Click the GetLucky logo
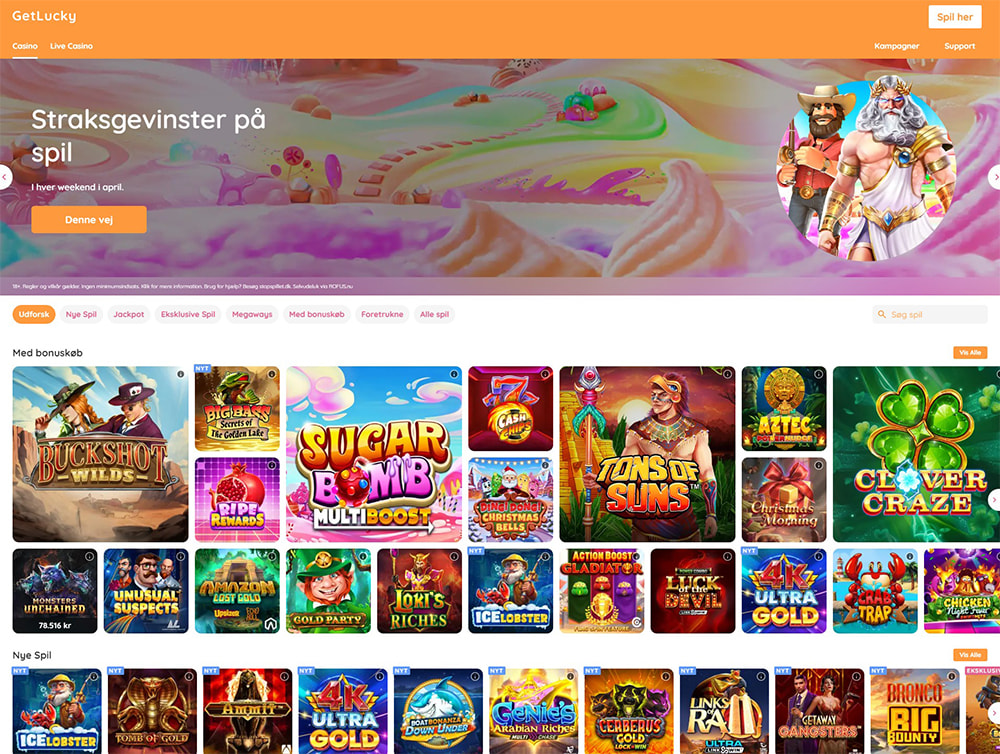This screenshot has width=1000, height=754. 44,16
